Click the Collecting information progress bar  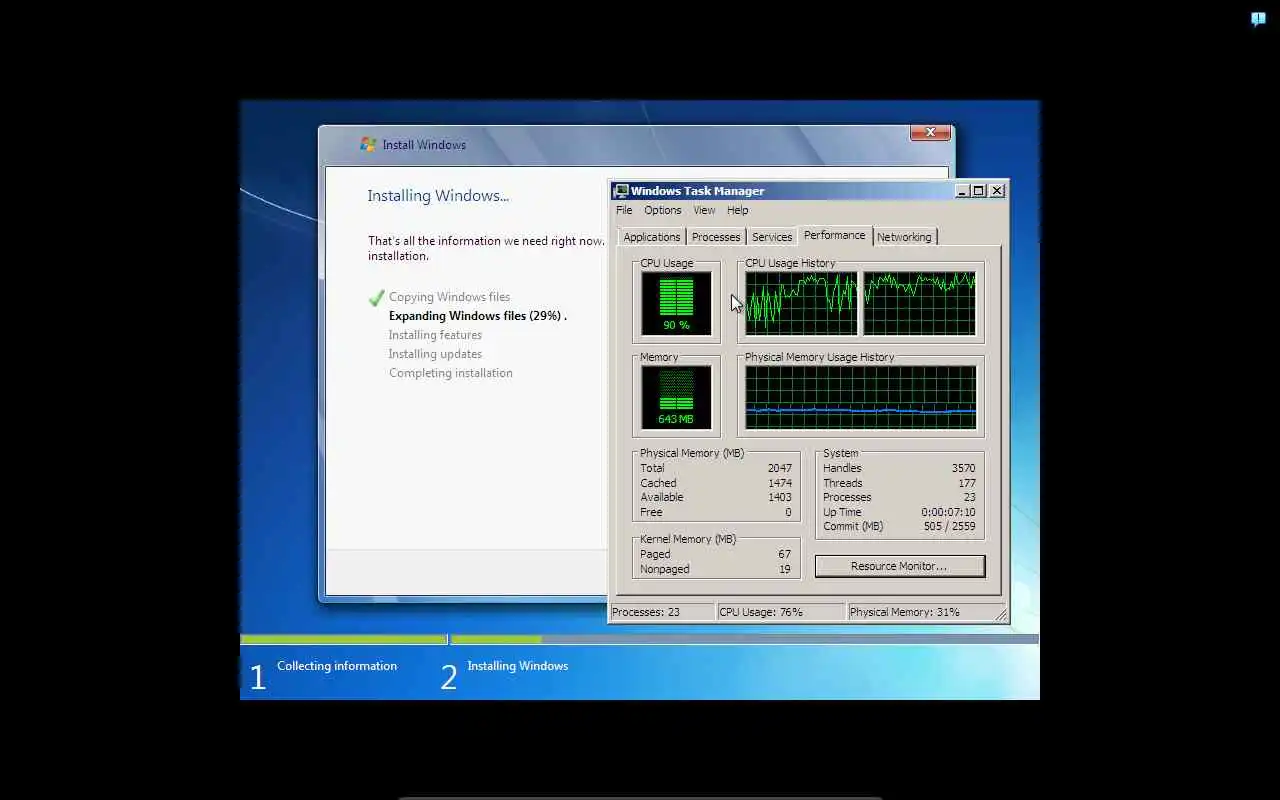tap(344, 639)
